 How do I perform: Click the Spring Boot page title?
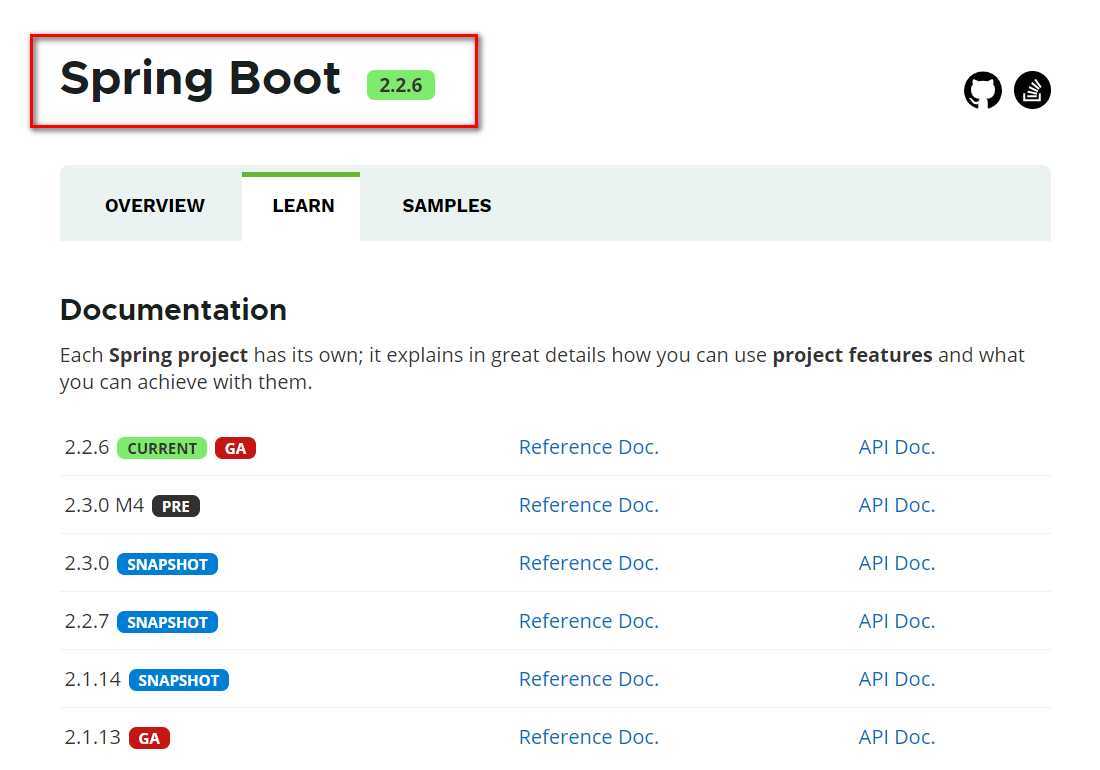coord(200,79)
